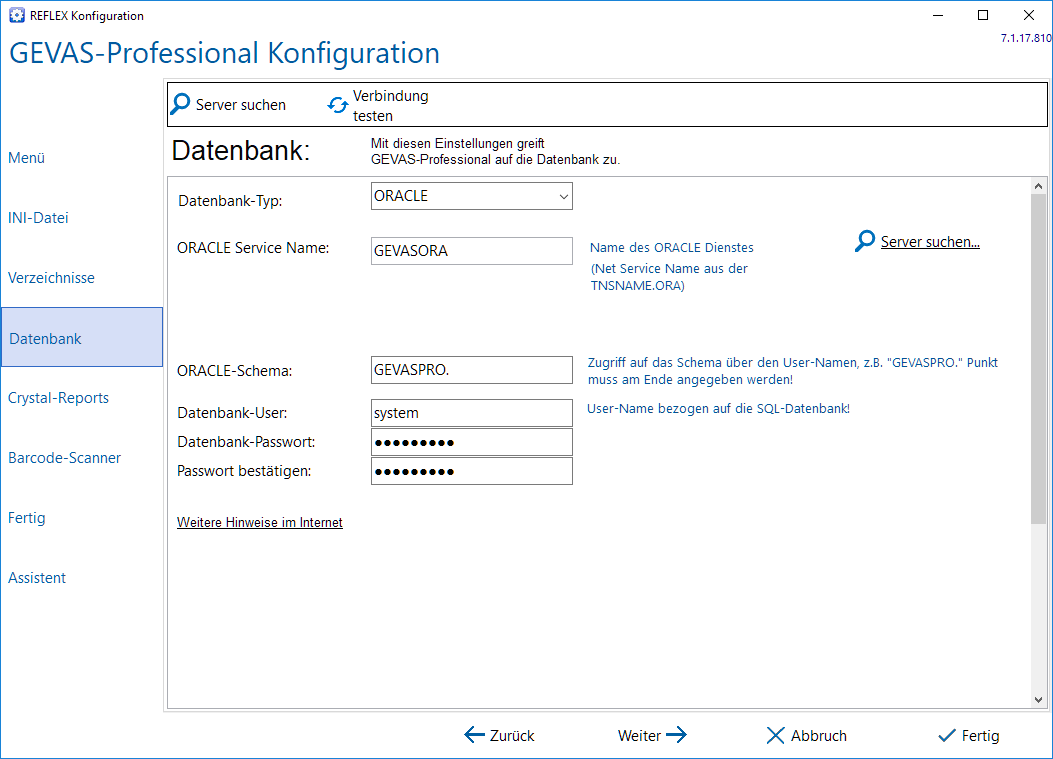Focus the ORACLE-Schema field
Image resolution: width=1053 pixels, height=759 pixels.
pyautogui.click(x=471, y=369)
